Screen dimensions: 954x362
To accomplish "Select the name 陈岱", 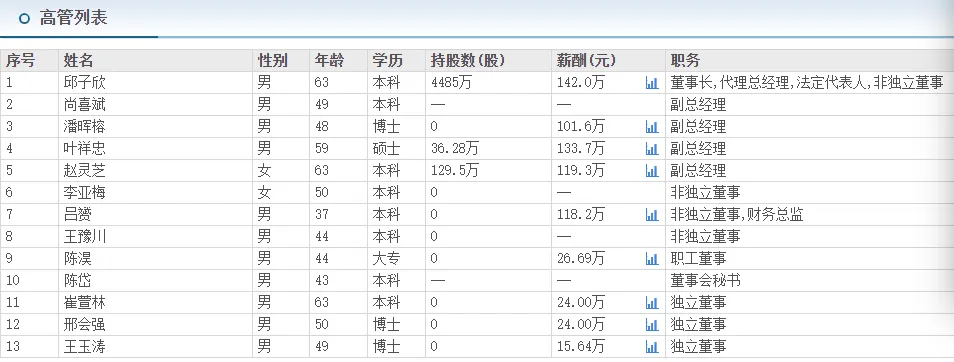I will pyautogui.click(x=78, y=280).
